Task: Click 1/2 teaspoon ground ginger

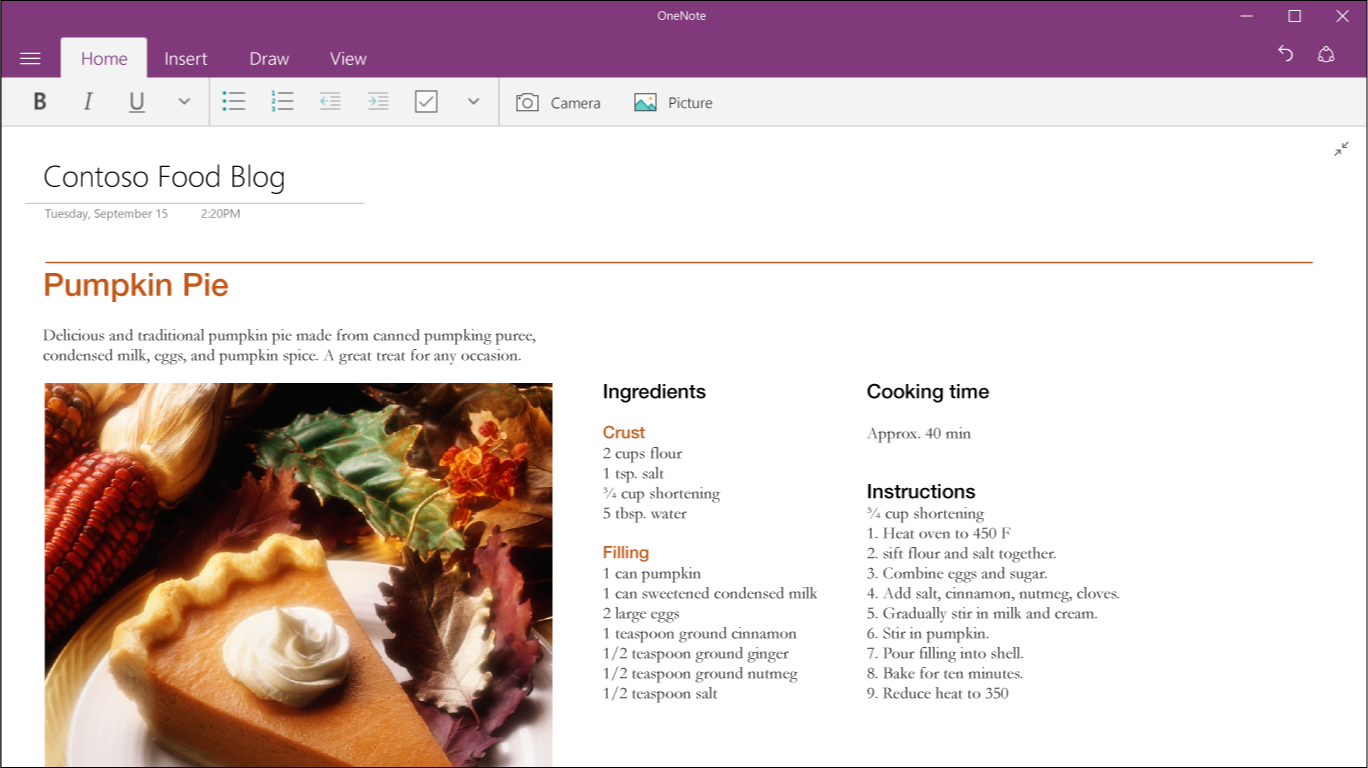Action: [696, 654]
